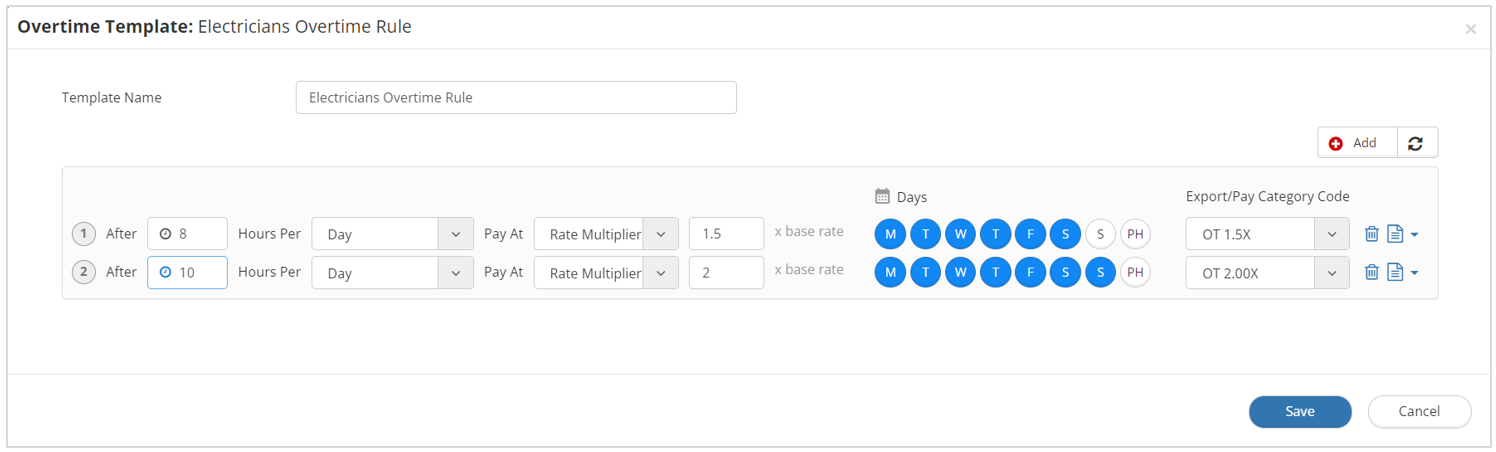This screenshot has height=452, width=1496.
Task: Click the After 8 hours field in rule 1
Action: click(187, 234)
